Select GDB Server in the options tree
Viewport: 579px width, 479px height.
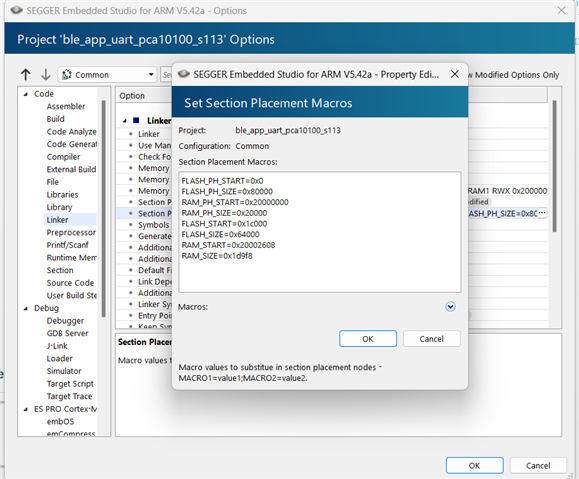click(x=67, y=333)
